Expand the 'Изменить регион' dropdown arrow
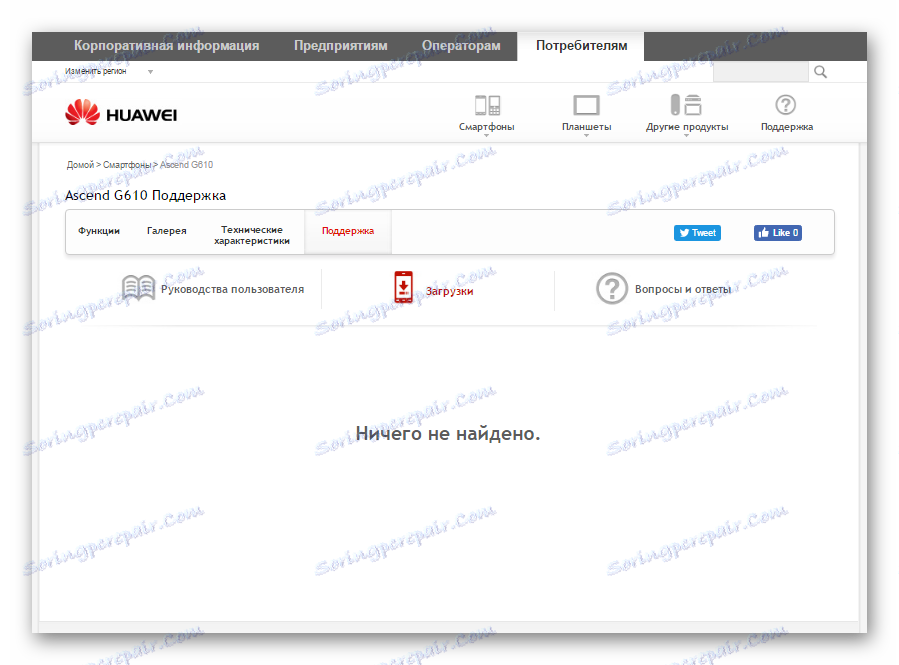Screen dimensions: 899x665 click(x=150, y=72)
